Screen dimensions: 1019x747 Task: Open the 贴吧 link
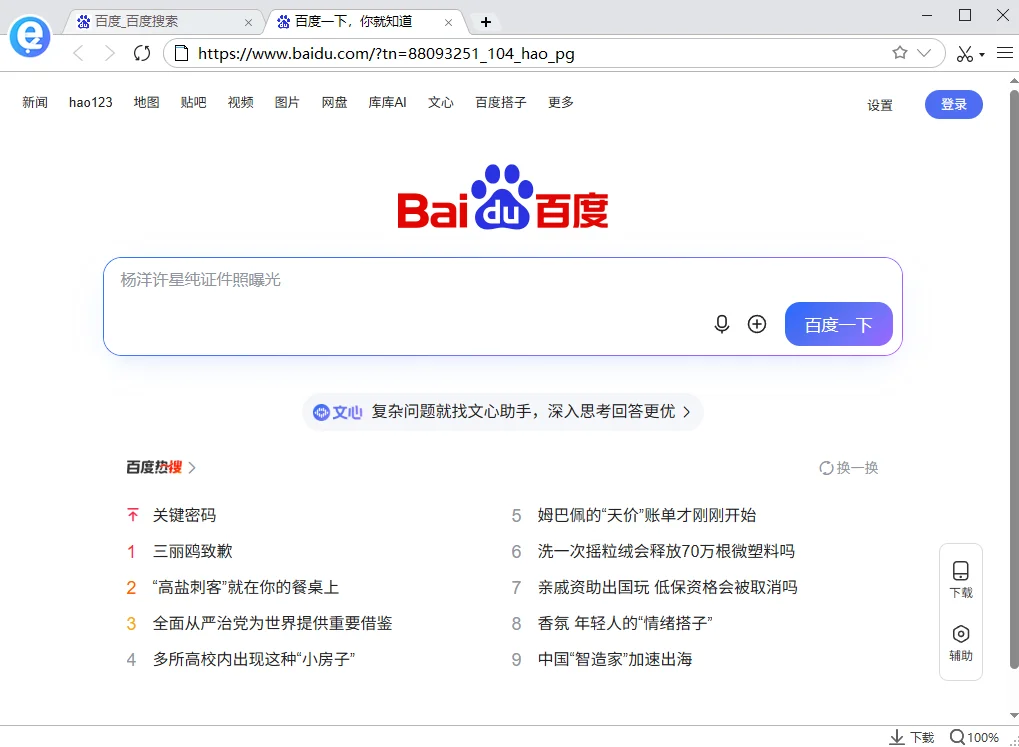[x=194, y=102]
